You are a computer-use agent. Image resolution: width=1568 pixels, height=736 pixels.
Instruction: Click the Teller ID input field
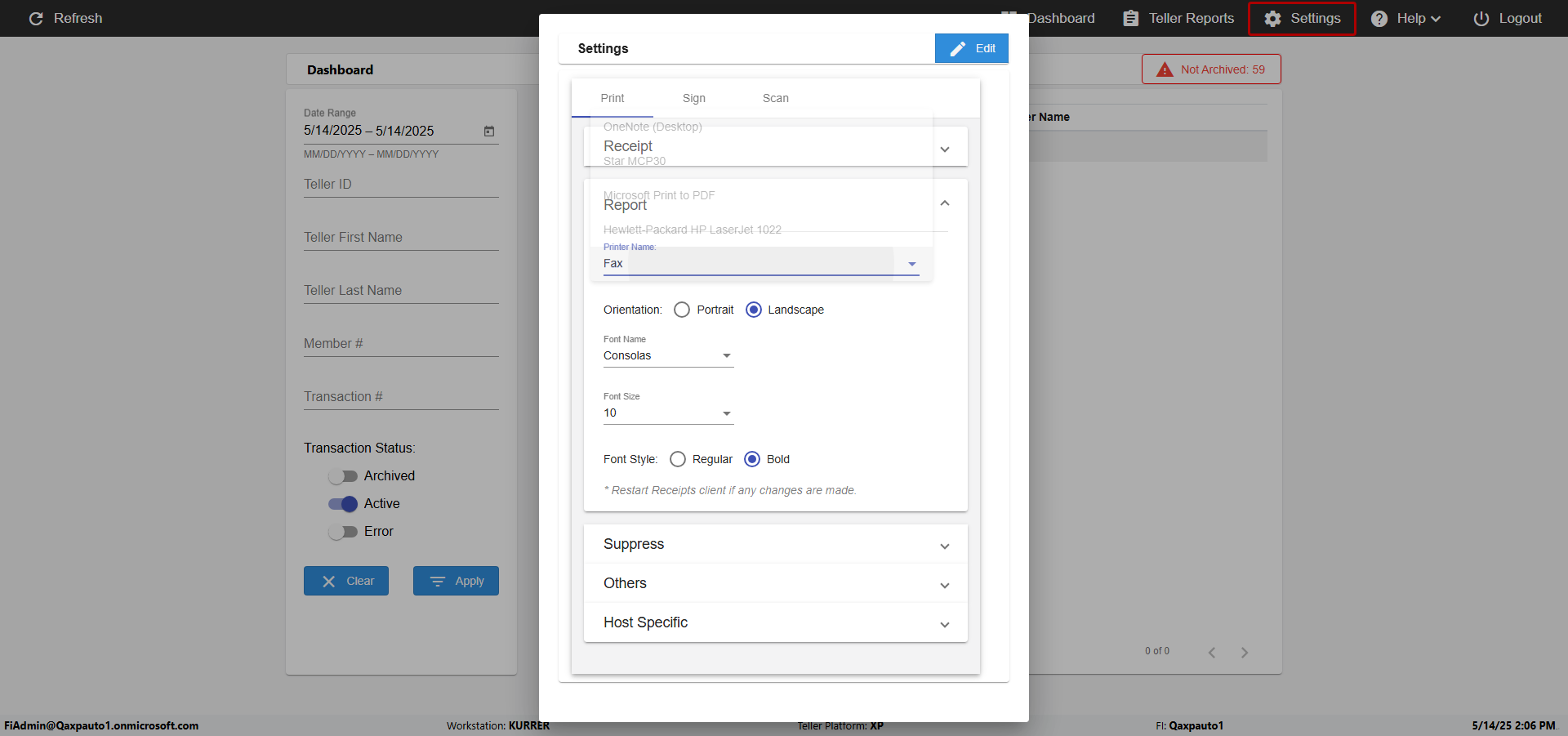click(401, 185)
